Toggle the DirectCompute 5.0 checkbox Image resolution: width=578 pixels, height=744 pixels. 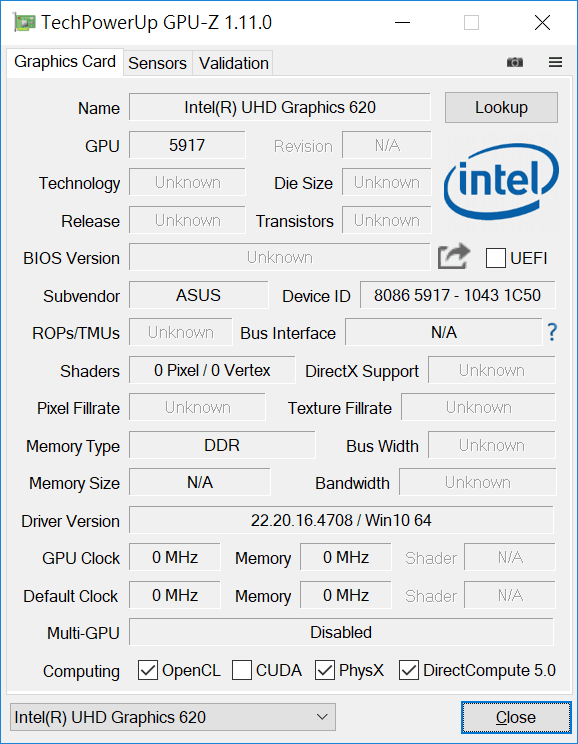[409, 670]
